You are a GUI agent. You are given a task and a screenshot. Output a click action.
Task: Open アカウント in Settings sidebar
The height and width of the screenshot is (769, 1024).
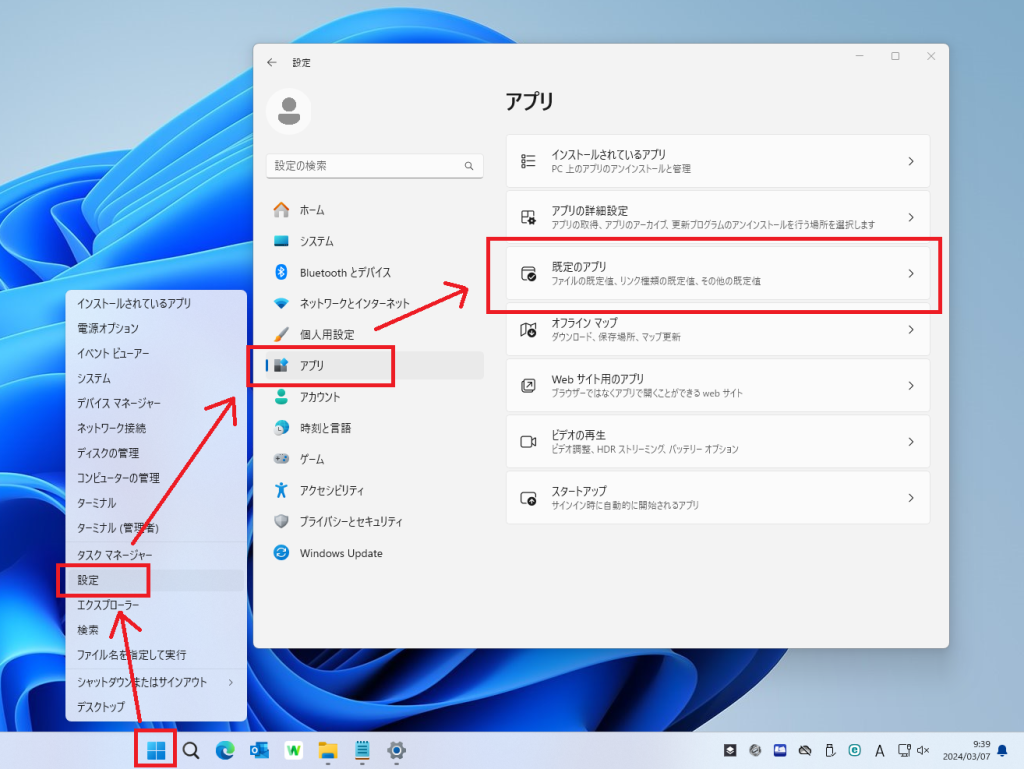pos(375,397)
